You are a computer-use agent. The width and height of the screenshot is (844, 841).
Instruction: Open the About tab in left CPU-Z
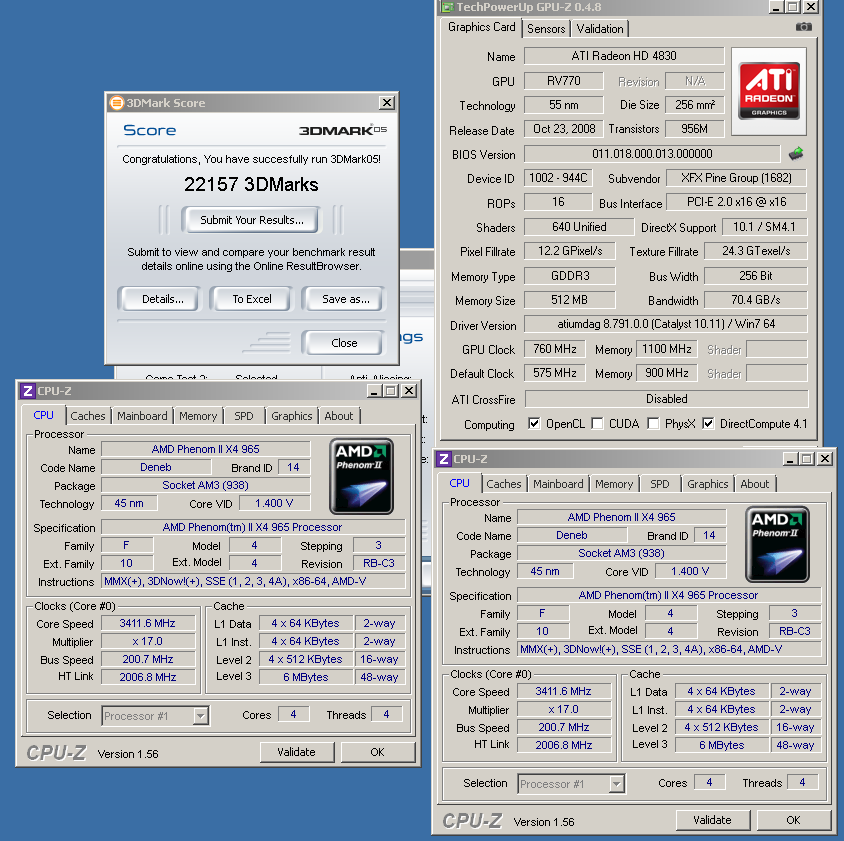[x=339, y=416]
